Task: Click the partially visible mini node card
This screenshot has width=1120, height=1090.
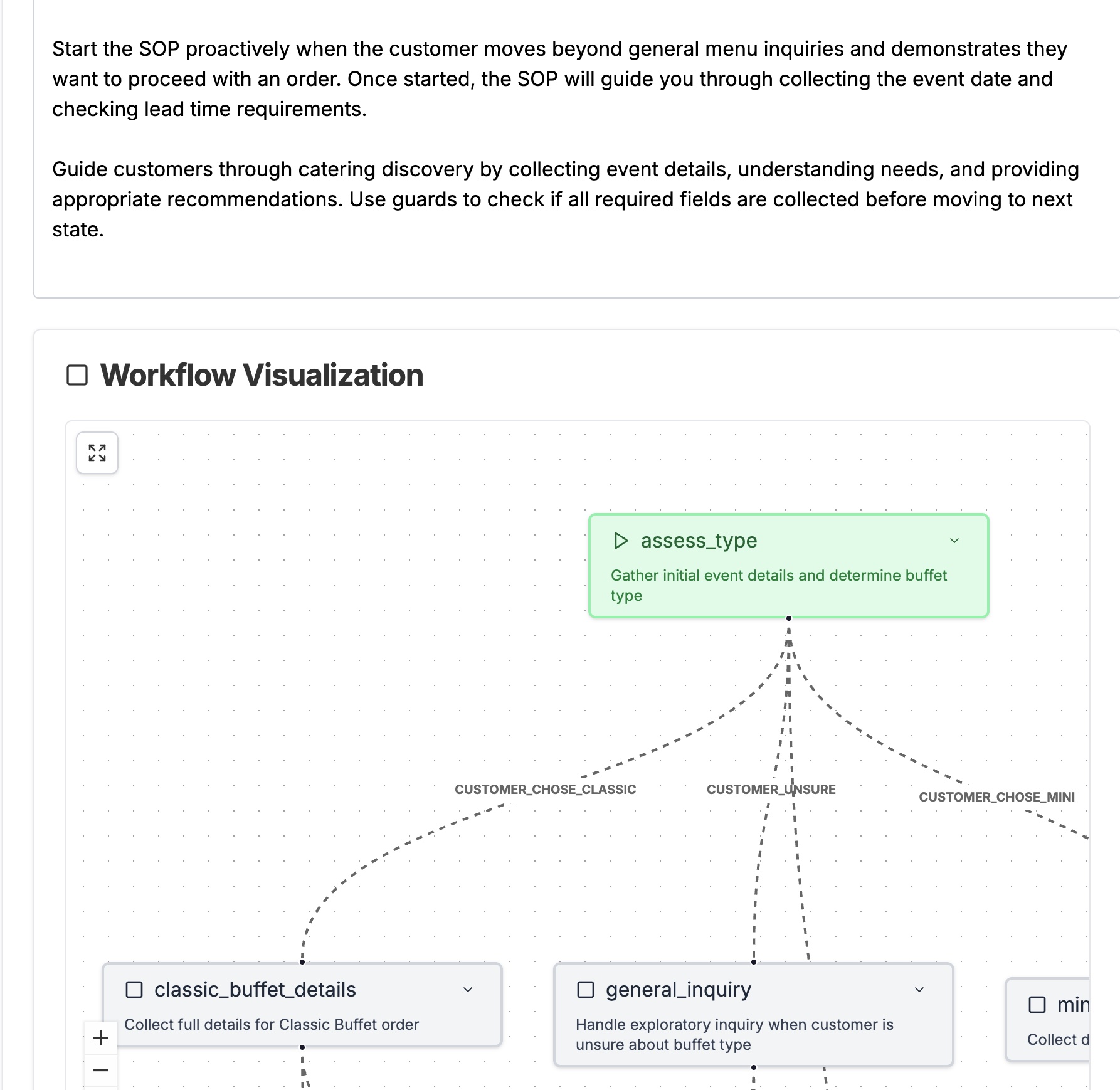Action: (x=1063, y=1019)
